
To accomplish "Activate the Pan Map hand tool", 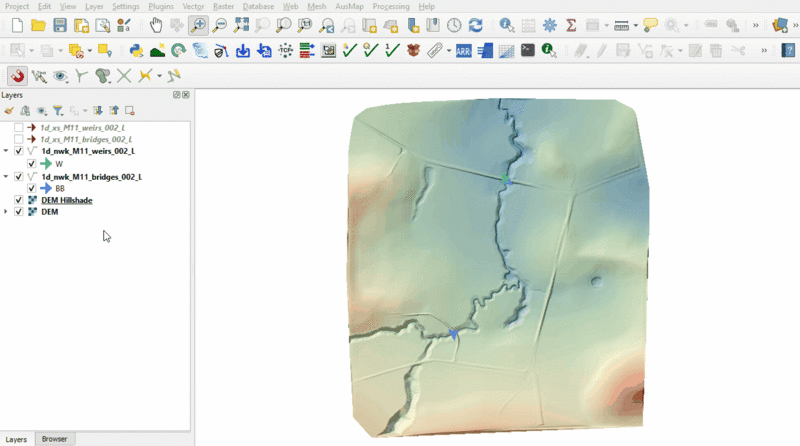I will point(156,25).
